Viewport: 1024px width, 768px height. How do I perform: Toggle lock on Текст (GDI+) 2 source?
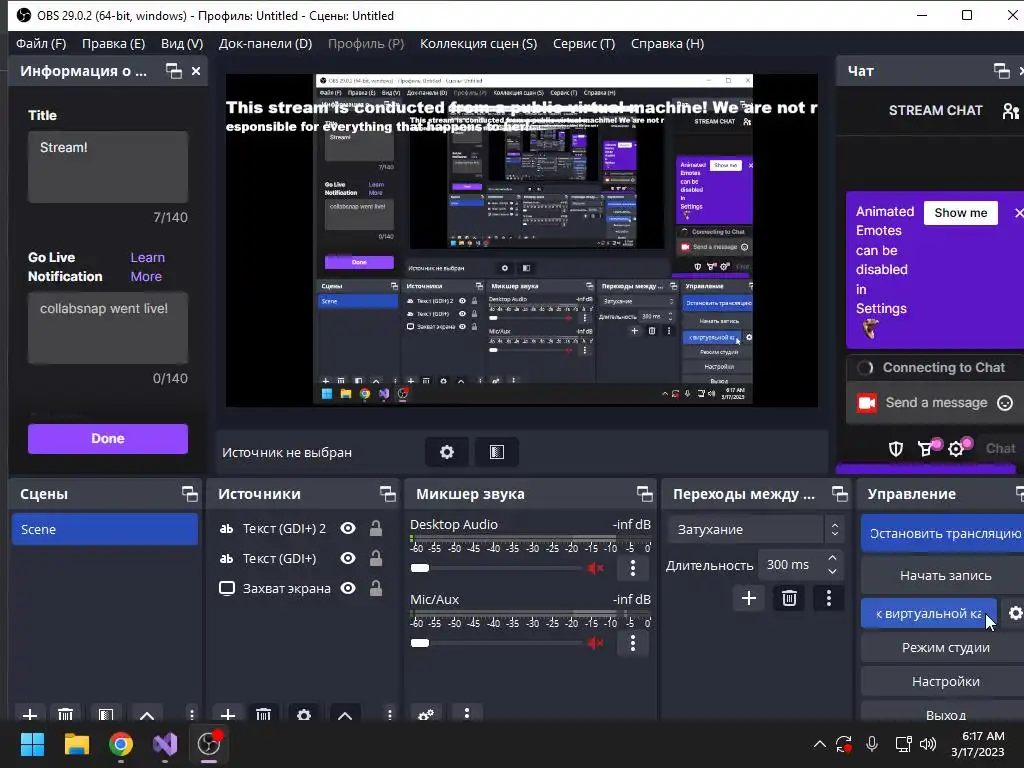(x=376, y=528)
